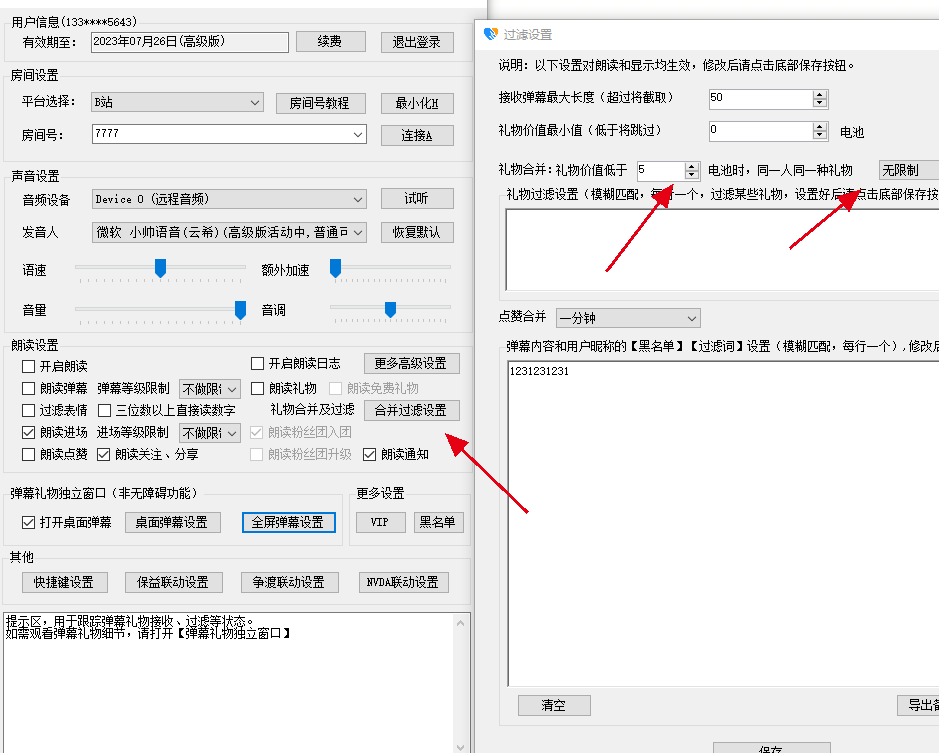The image size is (939, 753).
Task: Click the 保存 save button
Action: pyautogui.click(x=771, y=748)
